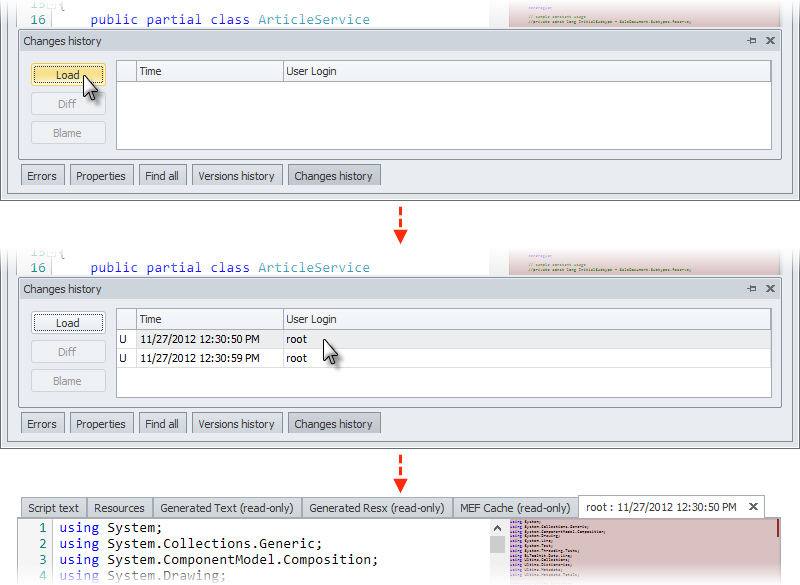The width and height of the screenshot is (800, 585).
Task: Open the Generated Text (read-only) tab
Action: (x=226, y=508)
